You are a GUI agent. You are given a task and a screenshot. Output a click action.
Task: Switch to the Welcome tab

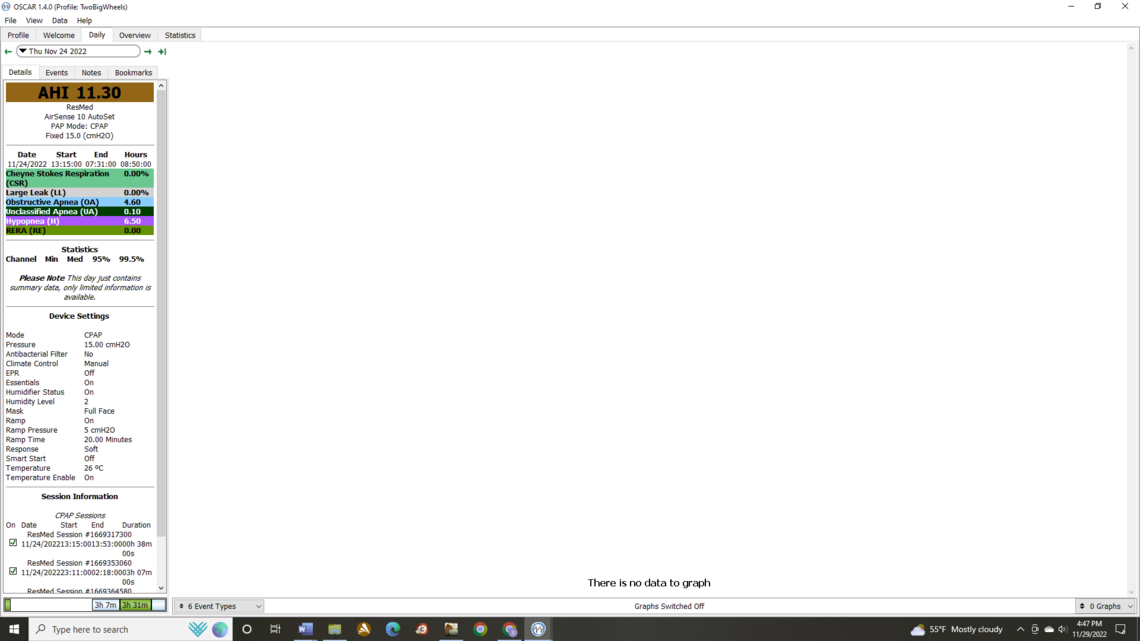pos(59,35)
